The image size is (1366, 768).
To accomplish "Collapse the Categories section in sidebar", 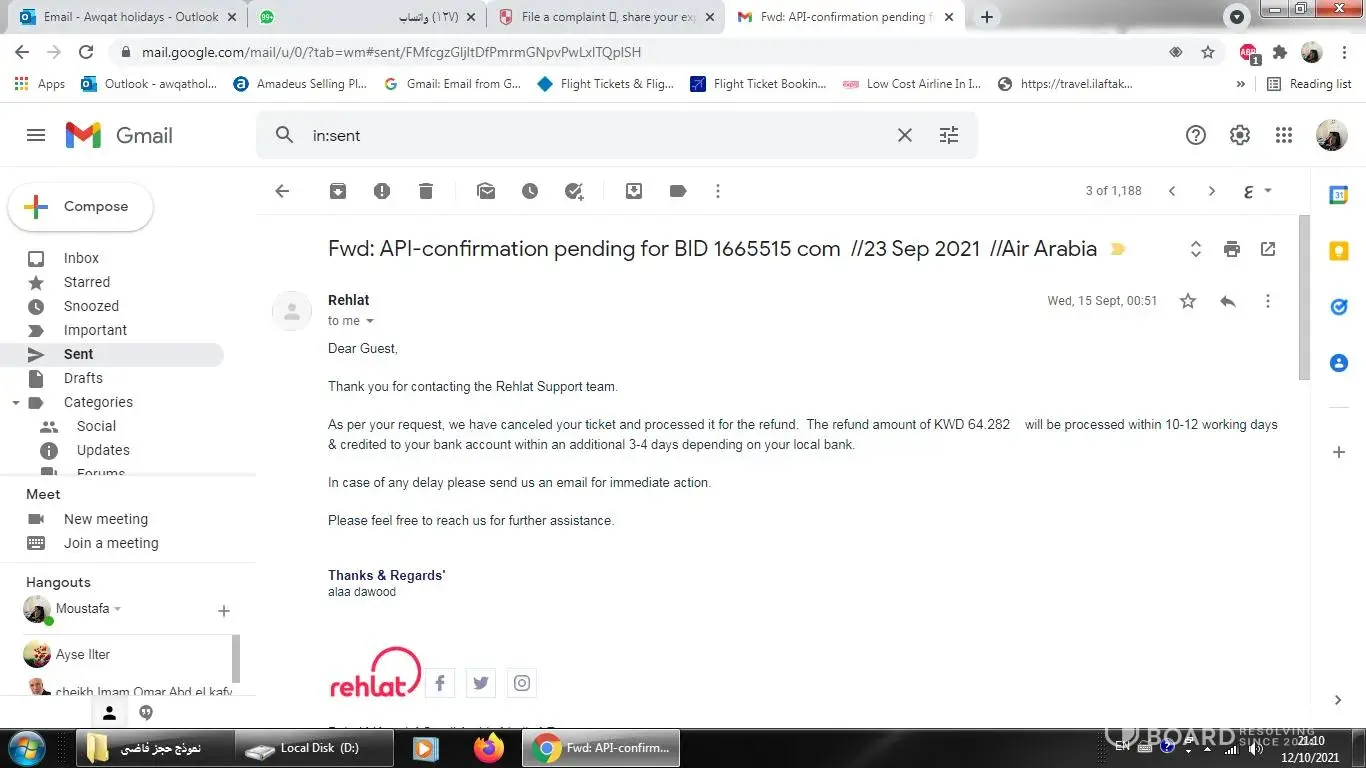I will (15, 403).
